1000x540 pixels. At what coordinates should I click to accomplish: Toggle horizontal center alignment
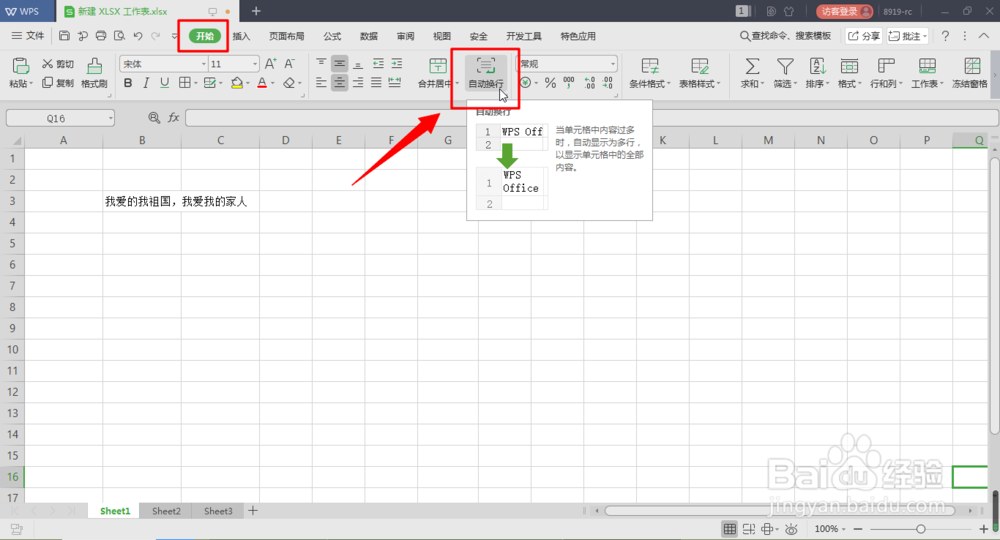pos(339,82)
